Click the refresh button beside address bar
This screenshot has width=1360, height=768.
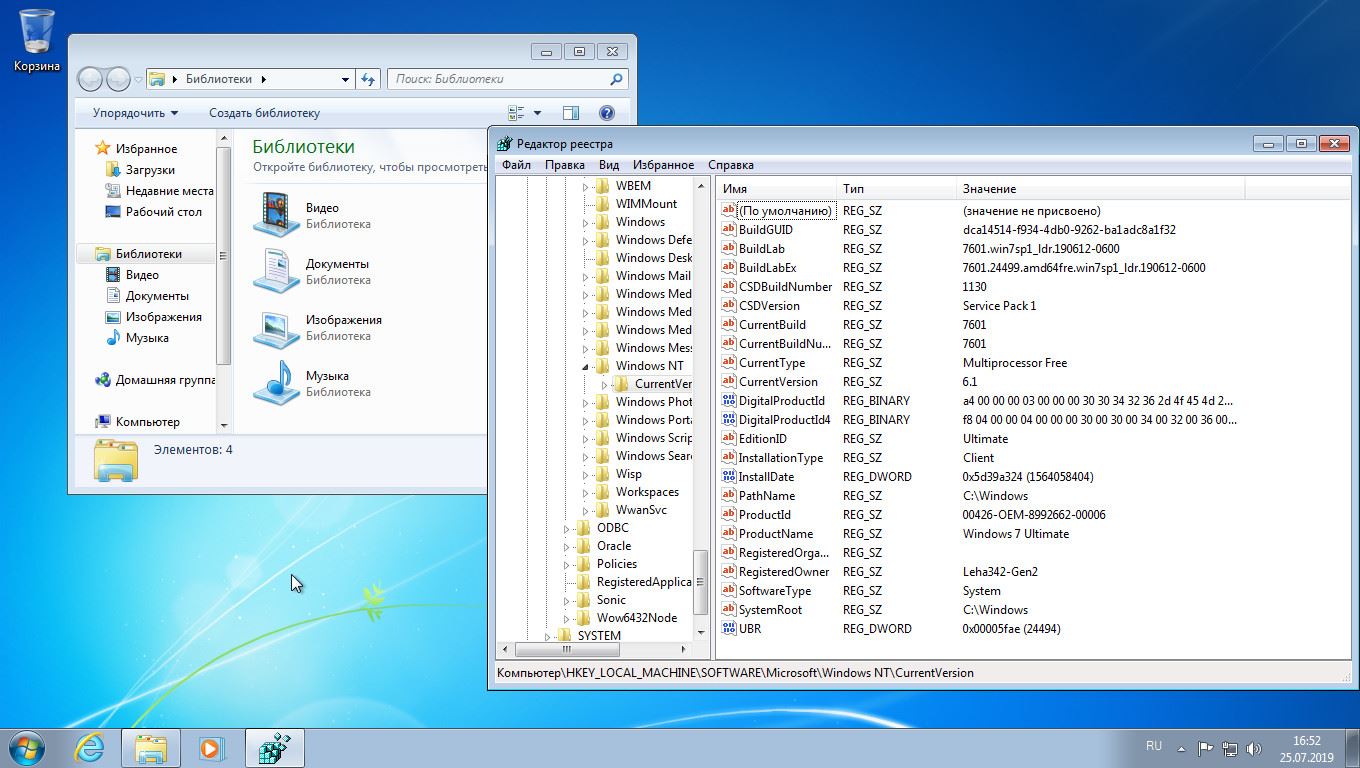[x=368, y=79]
